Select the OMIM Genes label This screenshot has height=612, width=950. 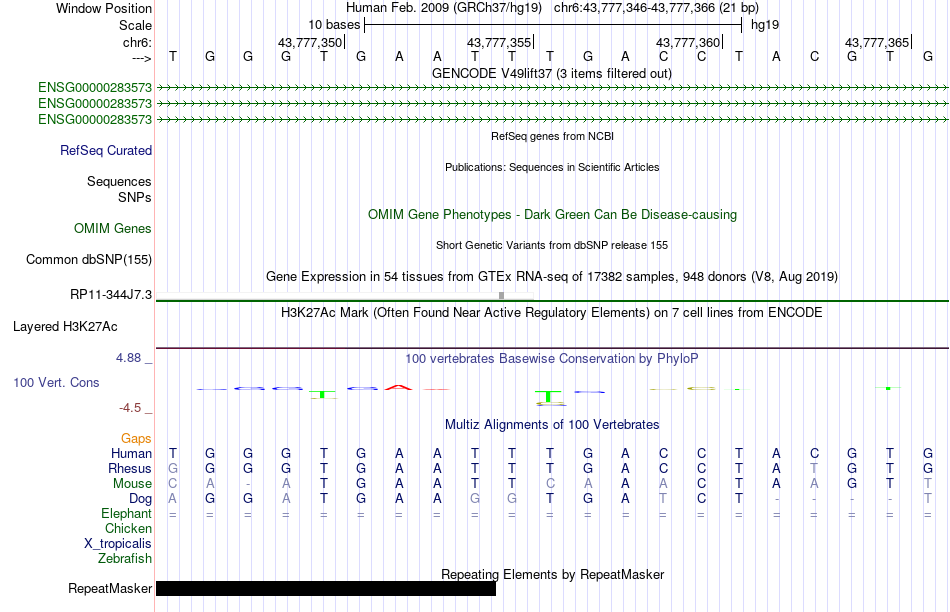(x=113, y=228)
